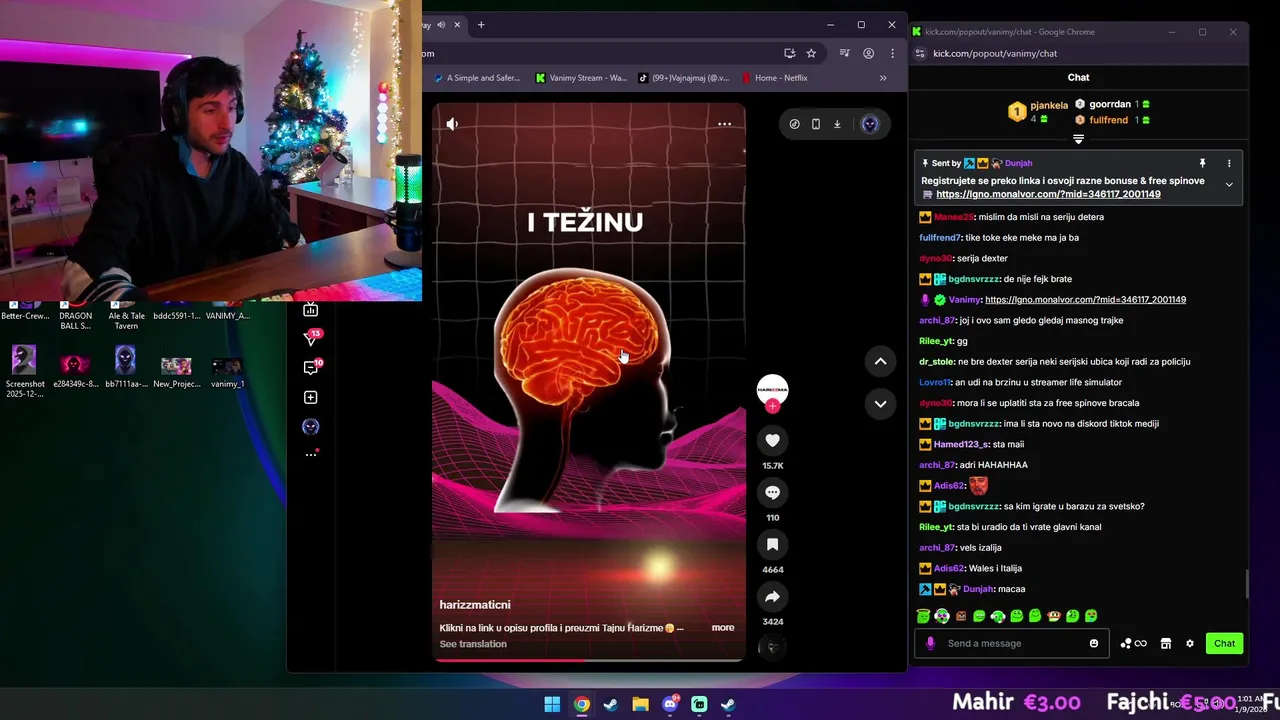Open Chrome from the taskbar
Screen dimensions: 1280x720
pyautogui.click(x=581, y=704)
